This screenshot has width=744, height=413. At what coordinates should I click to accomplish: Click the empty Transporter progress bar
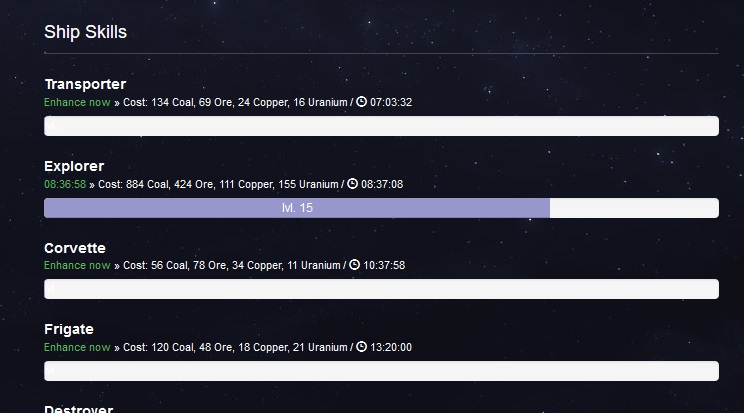(381, 126)
